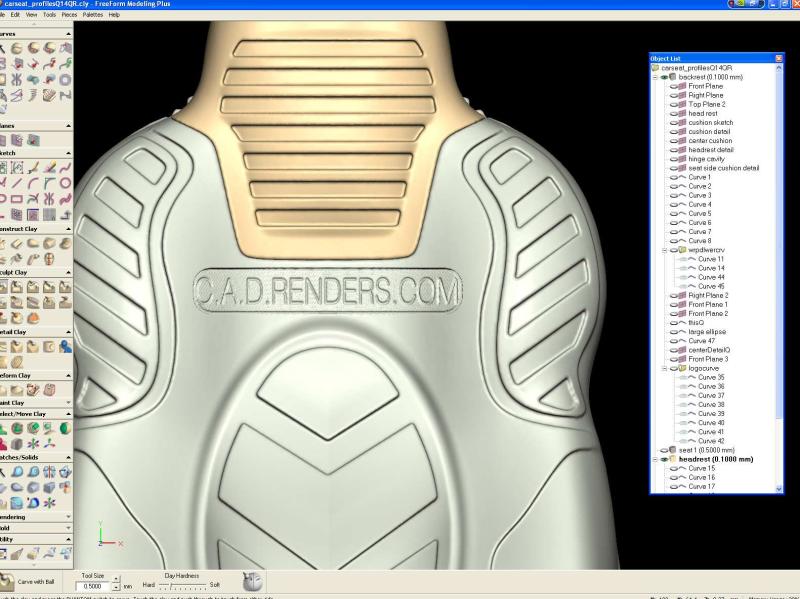Open the Tools menu
This screenshot has width=800, height=599.
pos(49,15)
